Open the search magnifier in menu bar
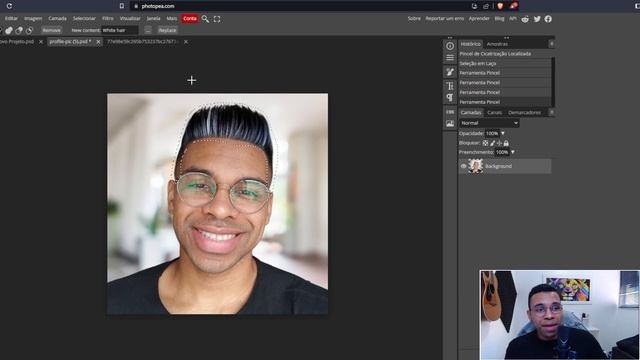This screenshot has width=640, height=360. pyautogui.click(x=205, y=19)
